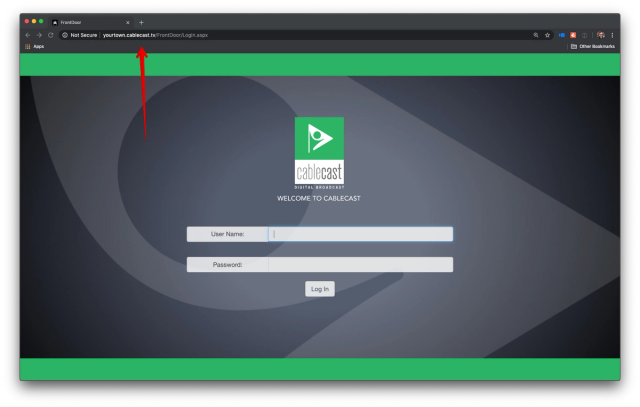The height and width of the screenshot is (407, 640).
Task: Open the zoom magnifier icon in address bar
Action: pos(536,35)
